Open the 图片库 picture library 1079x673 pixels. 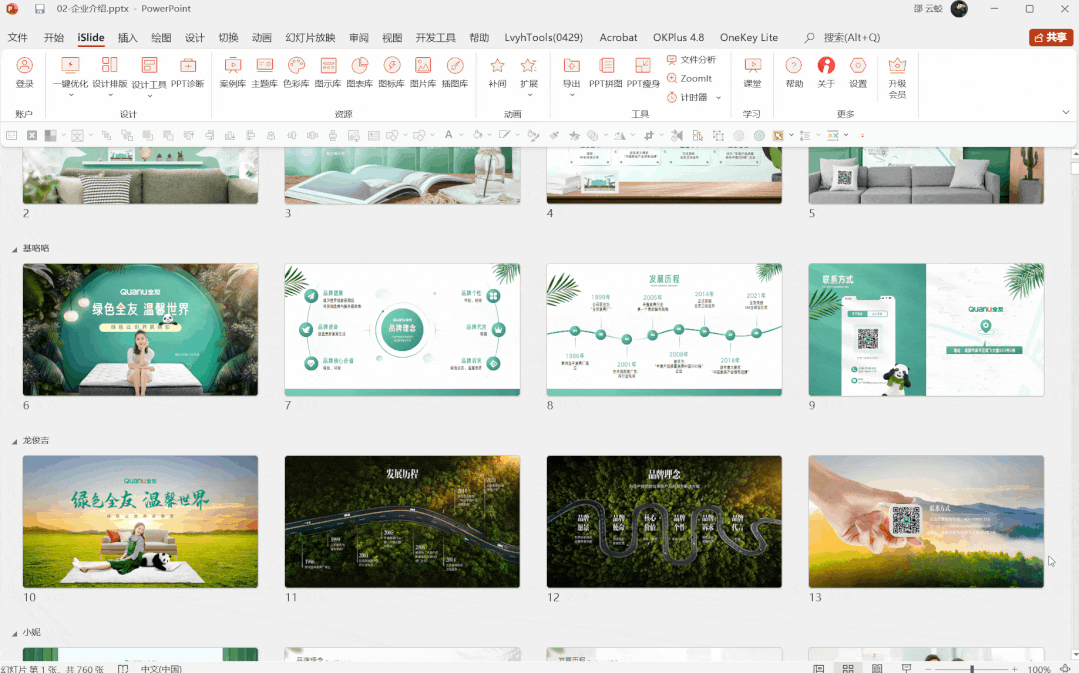coord(423,72)
